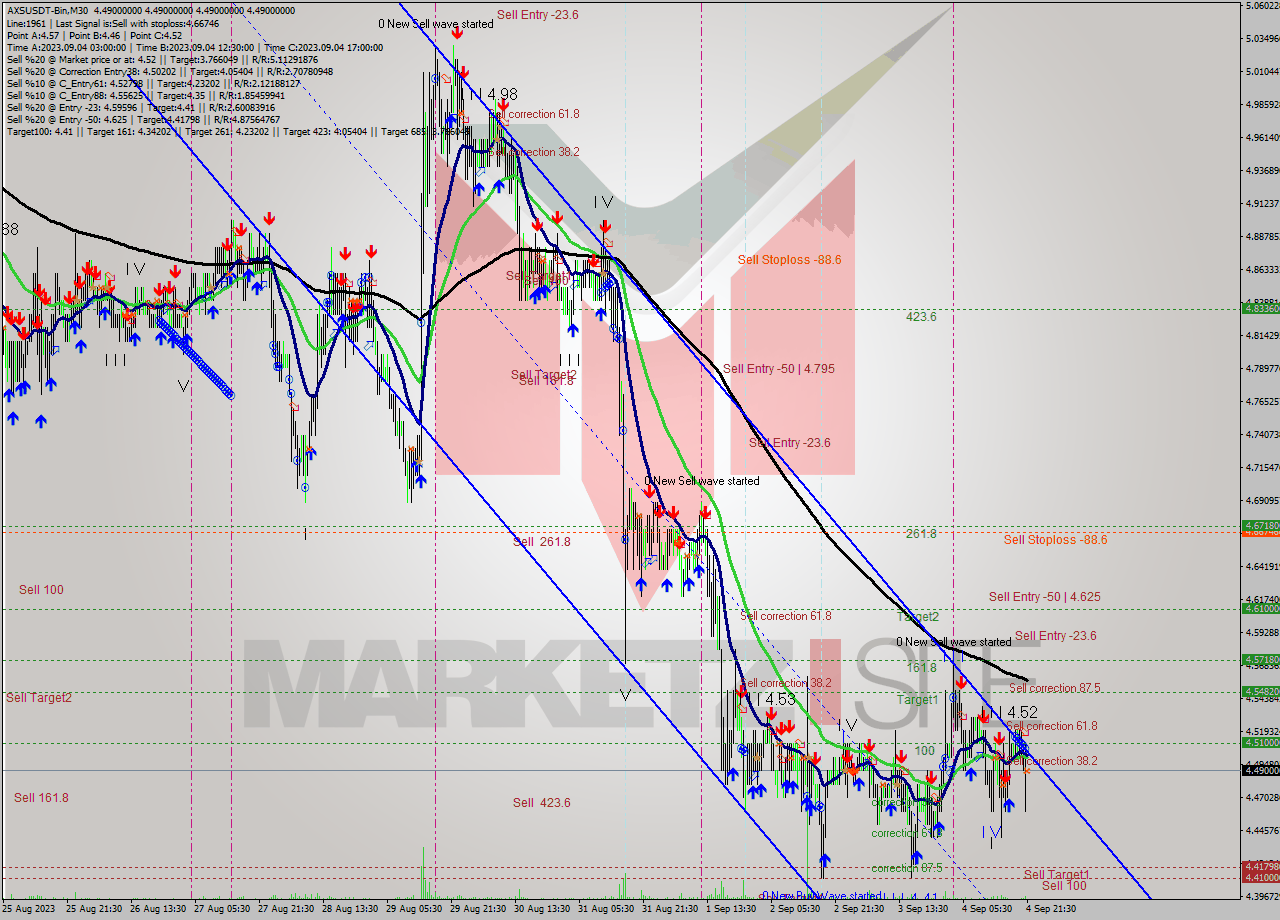Click the 'Correction Entry38: 4.50202' line
Screen dimensions: 1280x920
170,71
